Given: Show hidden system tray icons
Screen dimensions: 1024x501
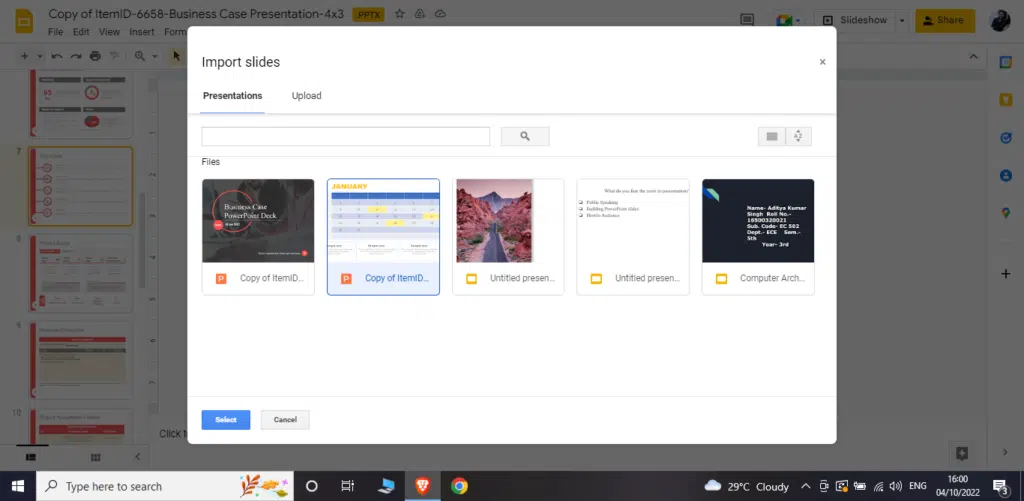Looking at the screenshot, I should point(805,486).
